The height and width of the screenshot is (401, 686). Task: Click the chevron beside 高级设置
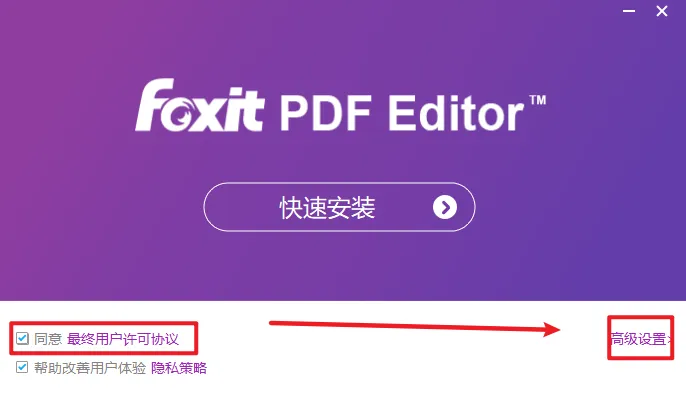pyautogui.click(x=669, y=339)
